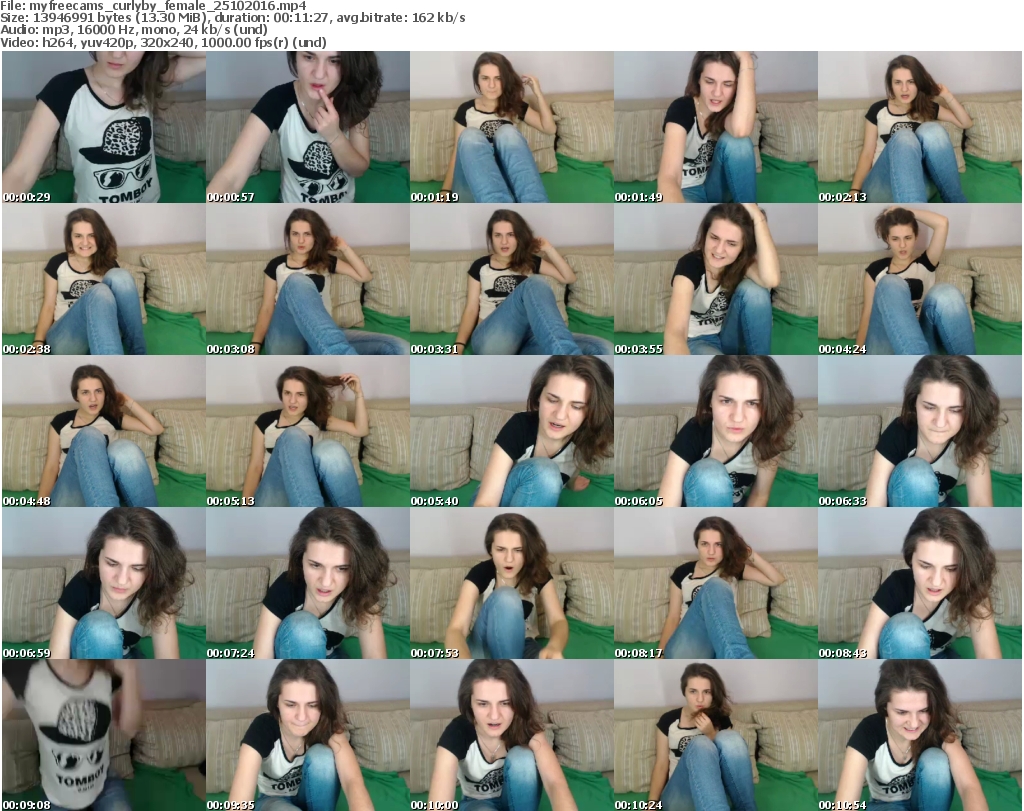Select the thumbnail timestamped 00:04:48

(x=104, y=432)
